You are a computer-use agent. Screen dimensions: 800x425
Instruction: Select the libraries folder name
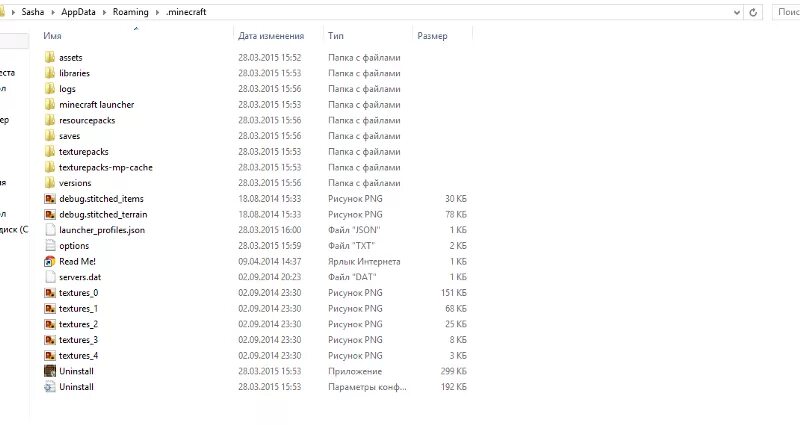74,73
